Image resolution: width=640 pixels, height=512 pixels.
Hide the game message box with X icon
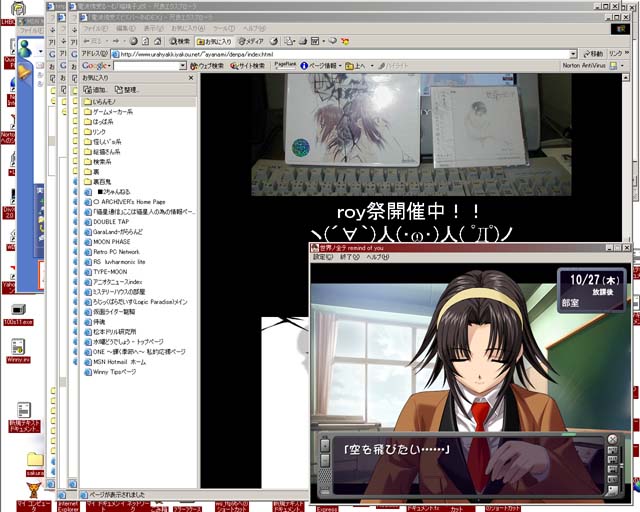click(612, 439)
